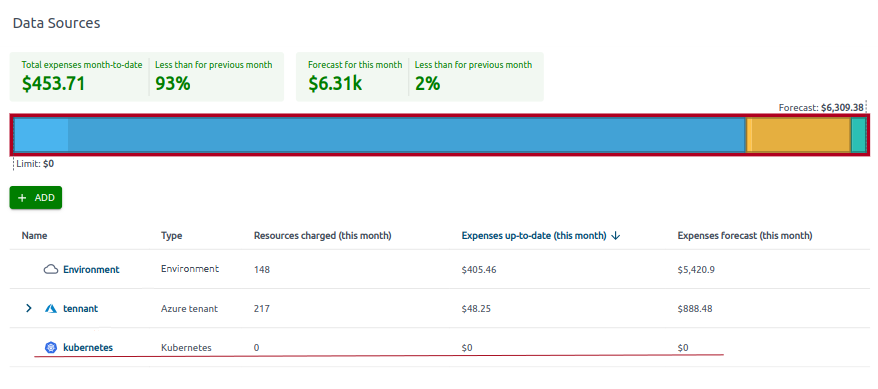The width and height of the screenshot is (878, 389).
Task: Open the Environment data source link
Action: click(x=91, y=269)
